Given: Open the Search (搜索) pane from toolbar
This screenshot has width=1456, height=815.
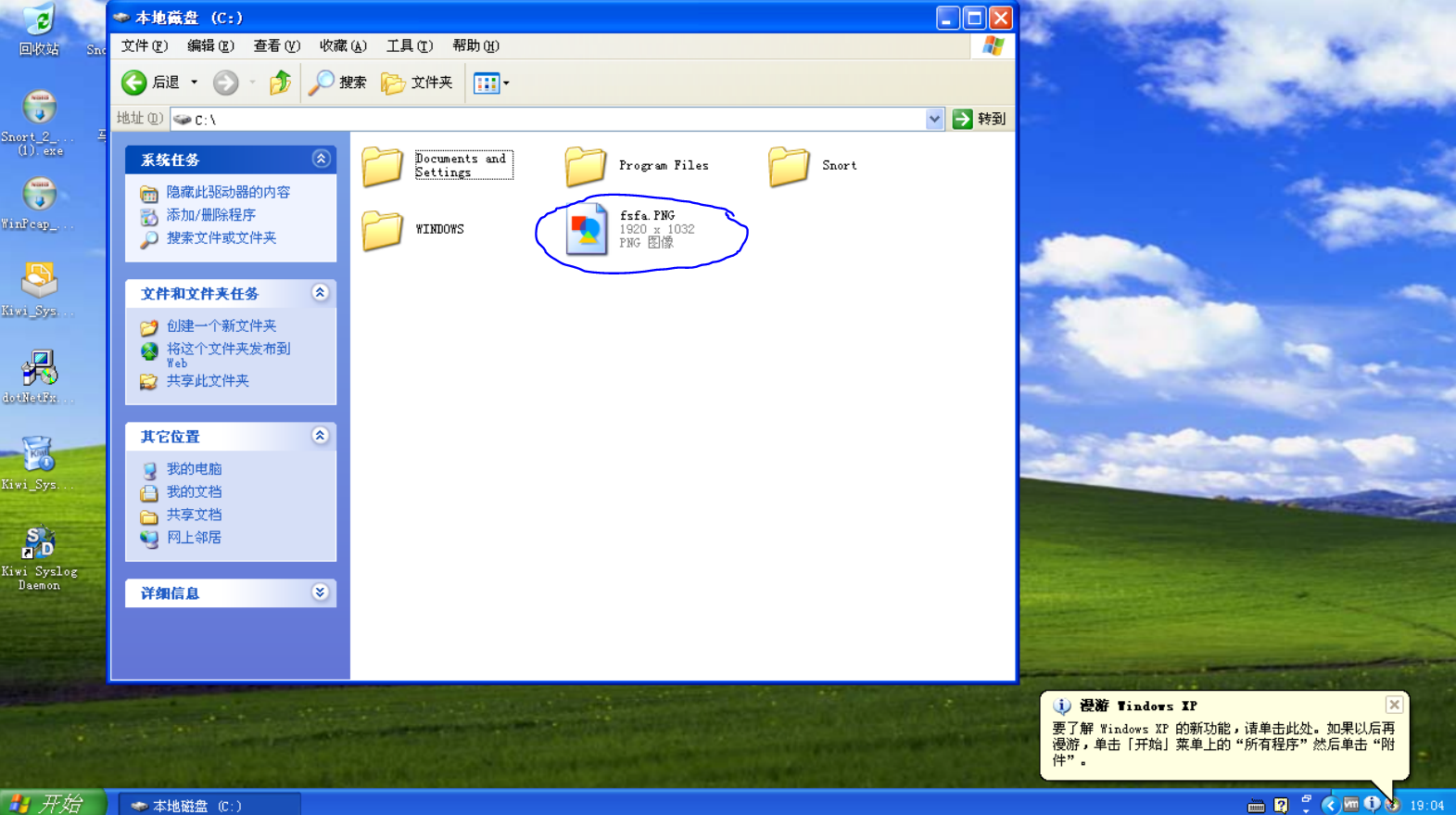Looking at the screenshot, I should (338, 83).
